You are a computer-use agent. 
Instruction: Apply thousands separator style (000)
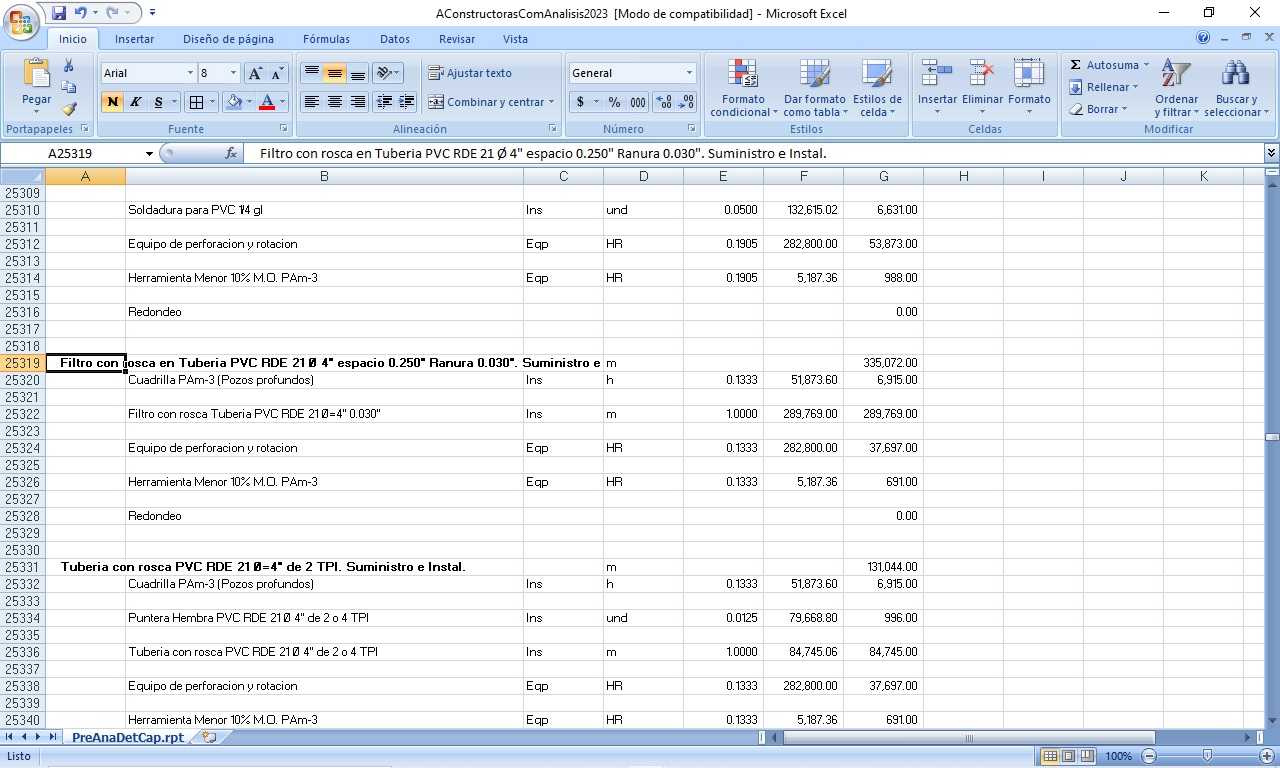coord(637,102)
